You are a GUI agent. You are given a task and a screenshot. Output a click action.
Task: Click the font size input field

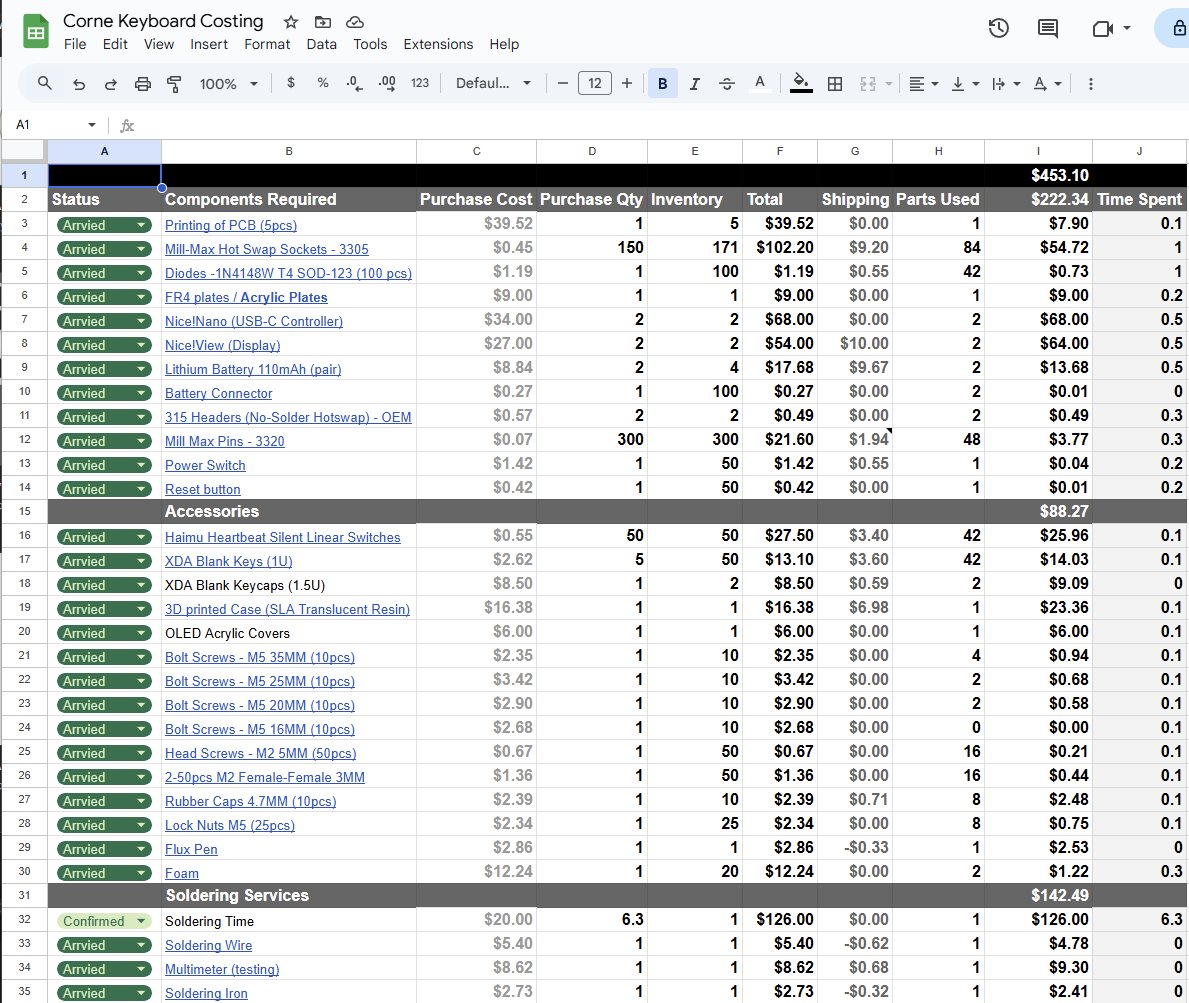(595, 84)
